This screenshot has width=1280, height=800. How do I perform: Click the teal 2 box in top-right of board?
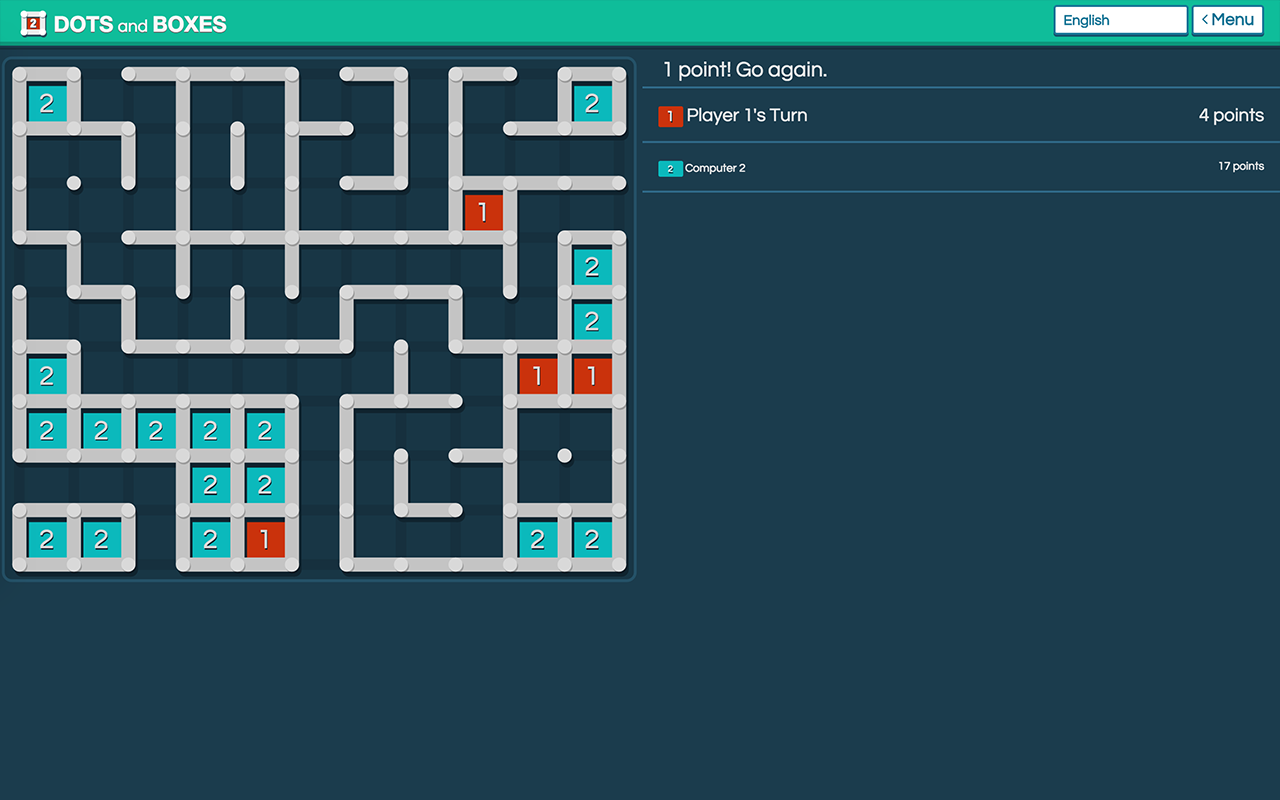[x=592, y=103]
